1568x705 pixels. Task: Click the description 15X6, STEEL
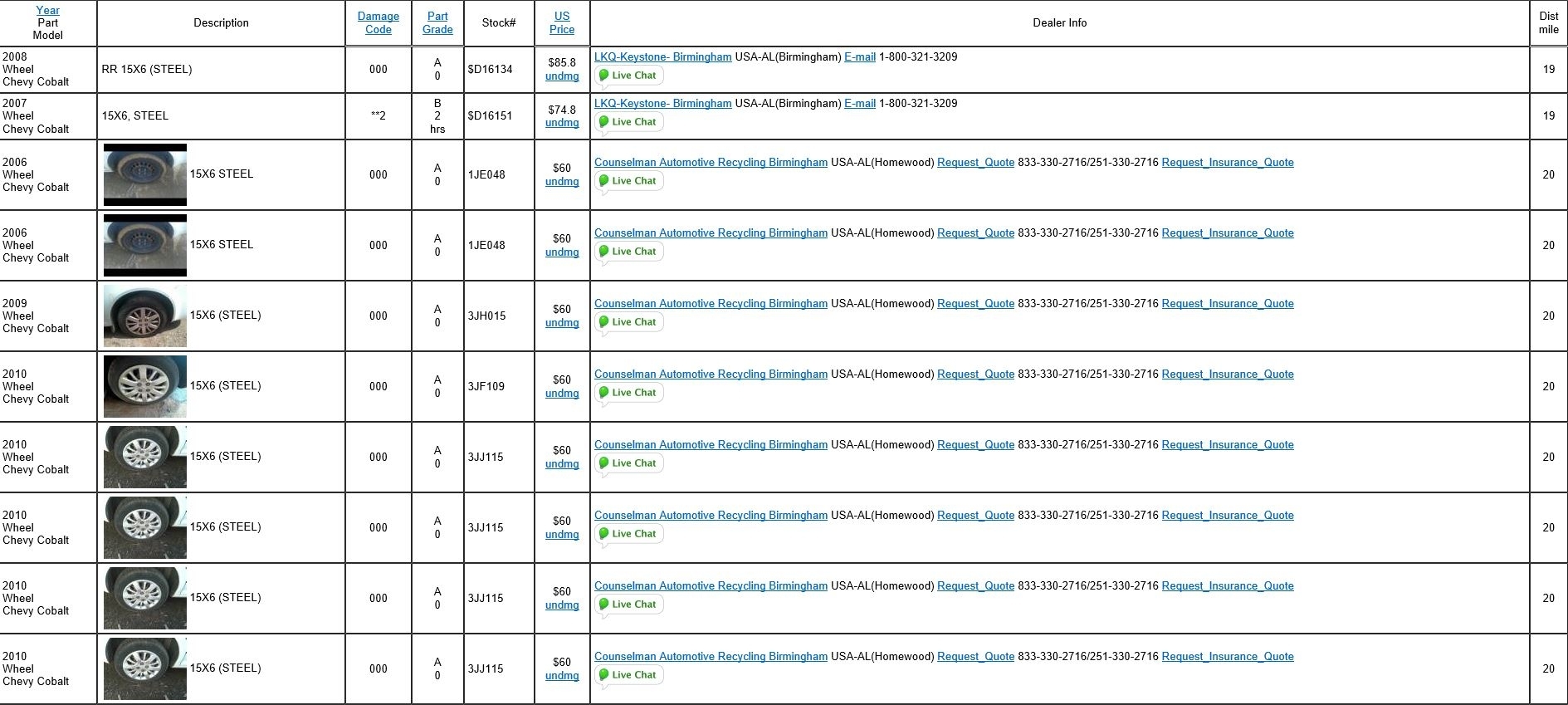pyautogui.click(x=135, y=116)
